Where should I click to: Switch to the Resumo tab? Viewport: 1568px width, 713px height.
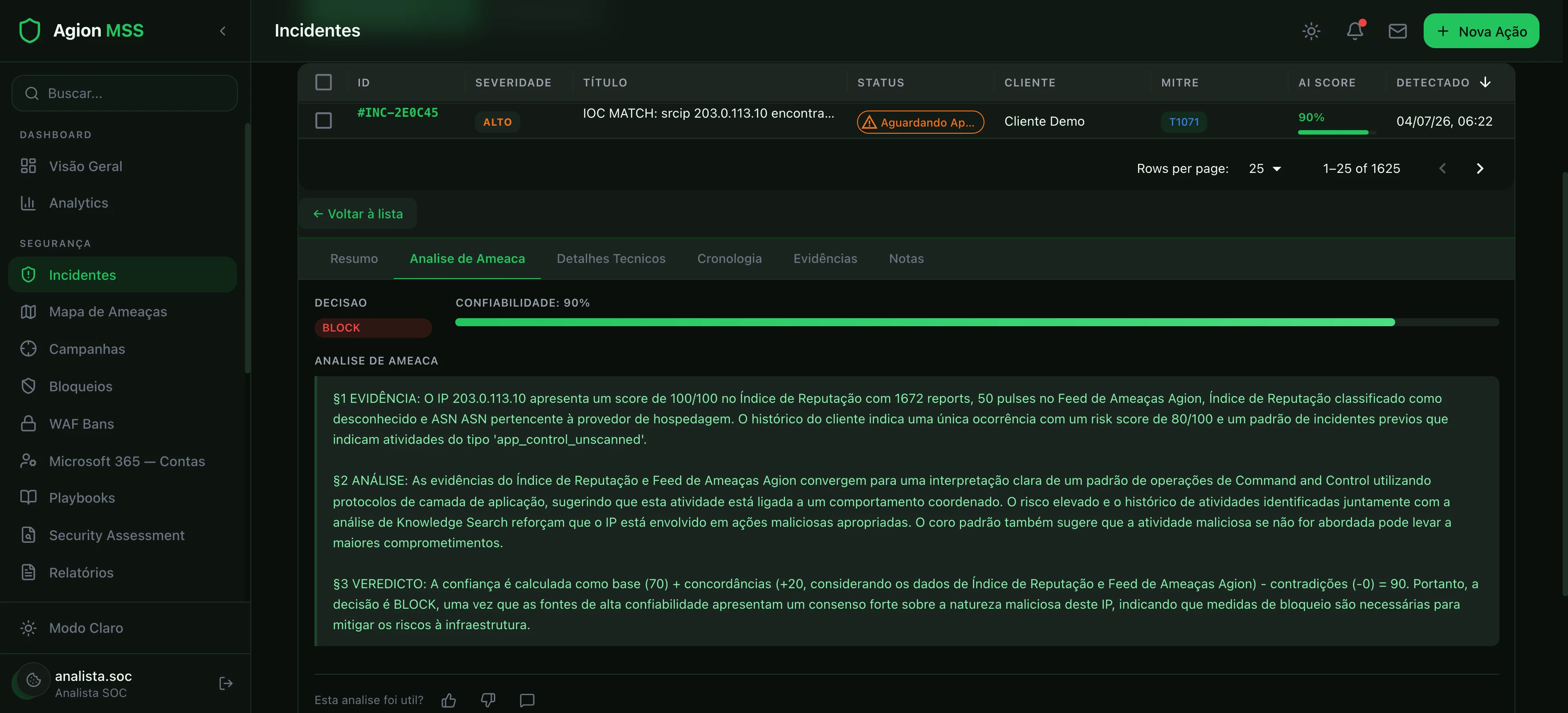tap(354, 259)
